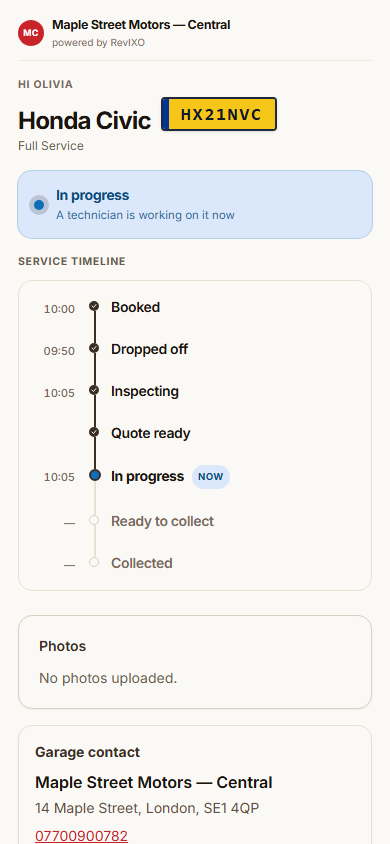The width and height of the screenshot is (390, 844).
Task: Click the HX21NVC number plate badge
Action: point(219,114)
